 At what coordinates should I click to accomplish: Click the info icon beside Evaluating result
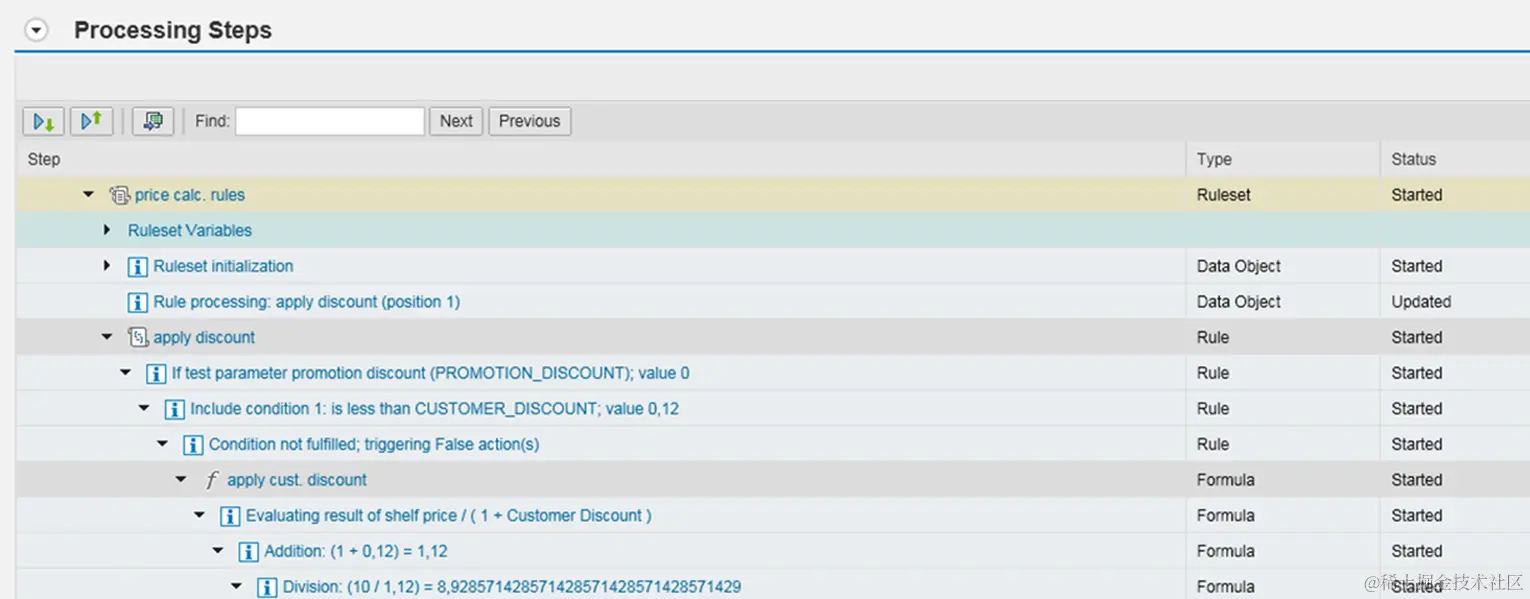click(x=230, y=516)
